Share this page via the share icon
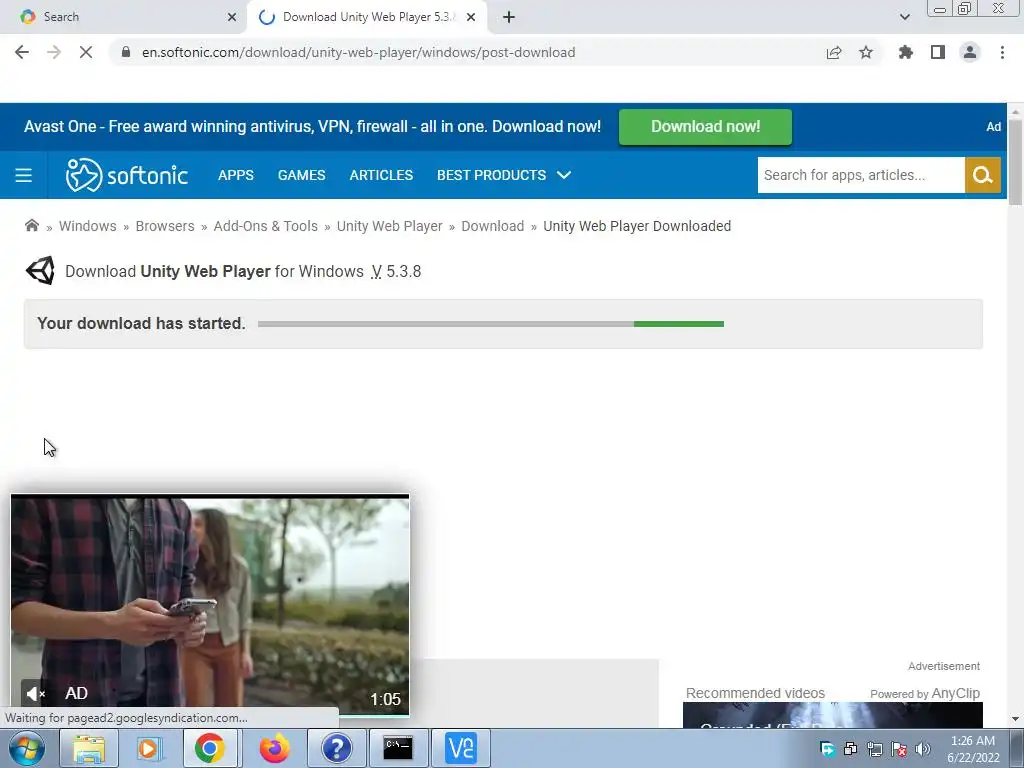The width and height of the screenshot is (1024, 768). click(x=834, y=52)
